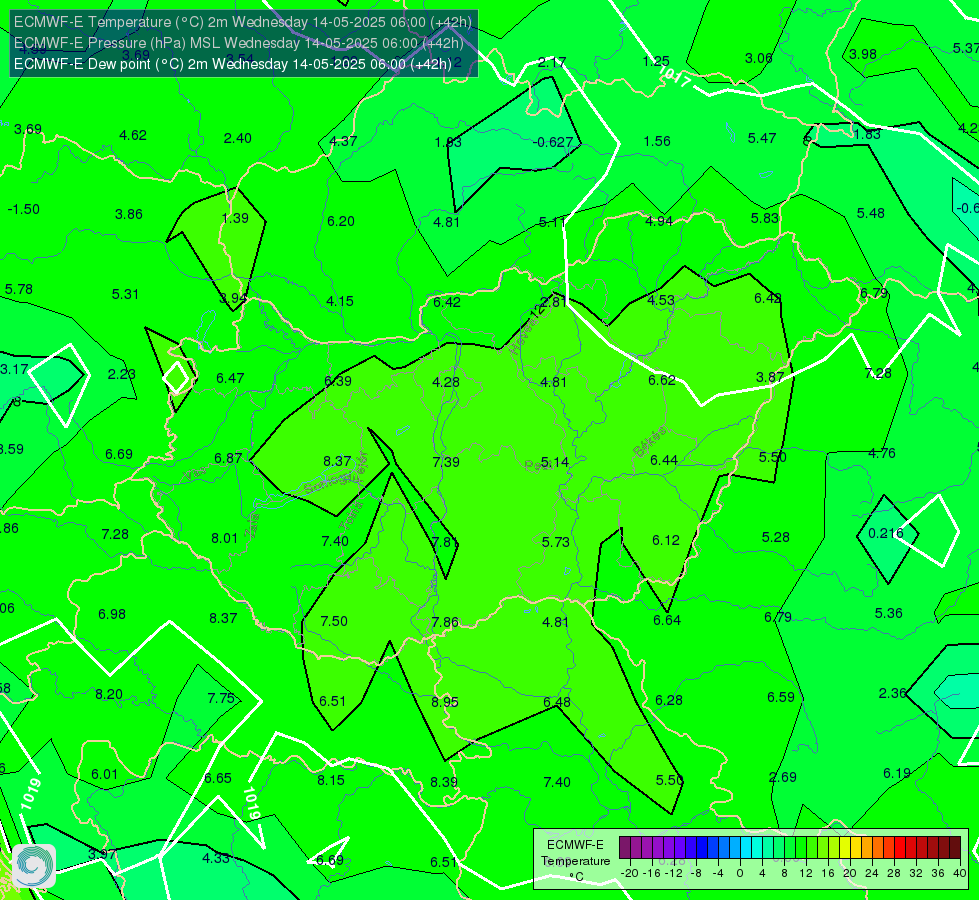Image resolution: width=979 pixels, height=900 pixels.
Task: Click the grid value 4.33
Action: coord(216,858)
